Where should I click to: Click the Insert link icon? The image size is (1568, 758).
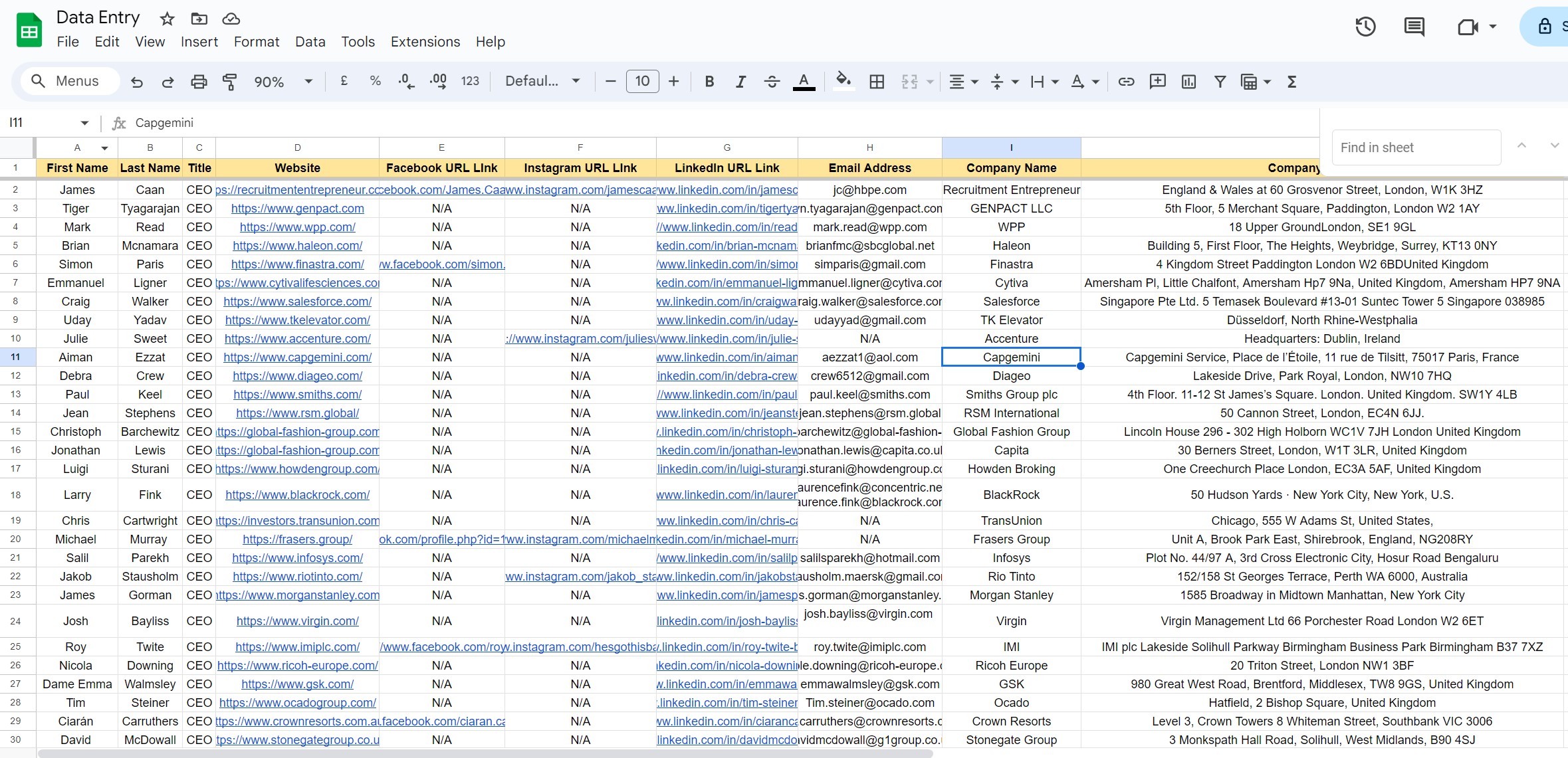tap(1126, 82)
